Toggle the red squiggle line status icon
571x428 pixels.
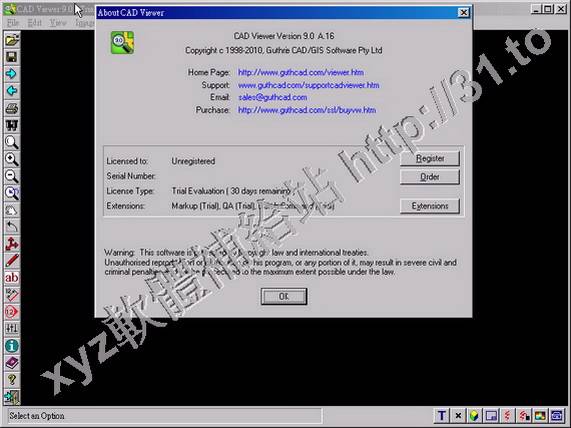pos(508,416)
